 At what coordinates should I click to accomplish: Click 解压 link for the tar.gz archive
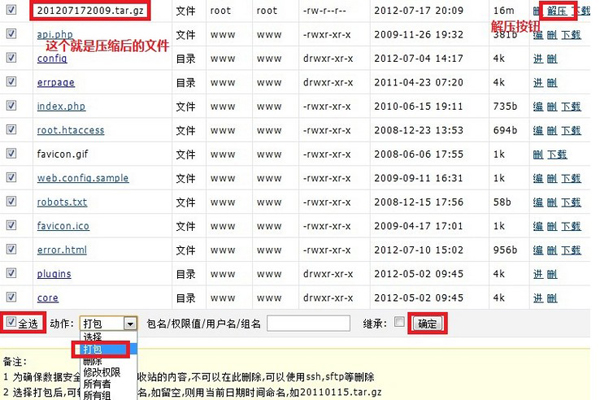(x=553, y=10)
